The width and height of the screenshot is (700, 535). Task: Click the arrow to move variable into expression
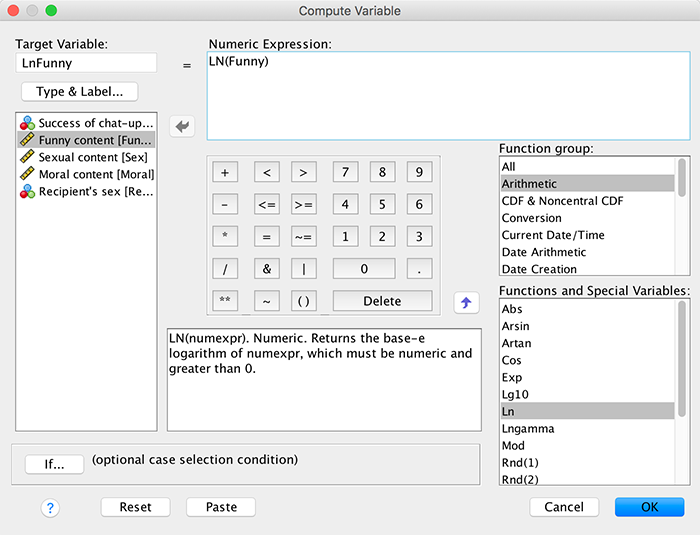(183, 126)
